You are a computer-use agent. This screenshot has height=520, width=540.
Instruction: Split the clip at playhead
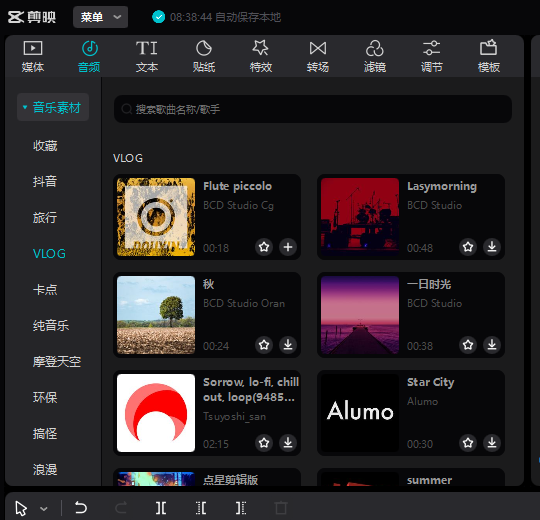[x=161, y=508]
